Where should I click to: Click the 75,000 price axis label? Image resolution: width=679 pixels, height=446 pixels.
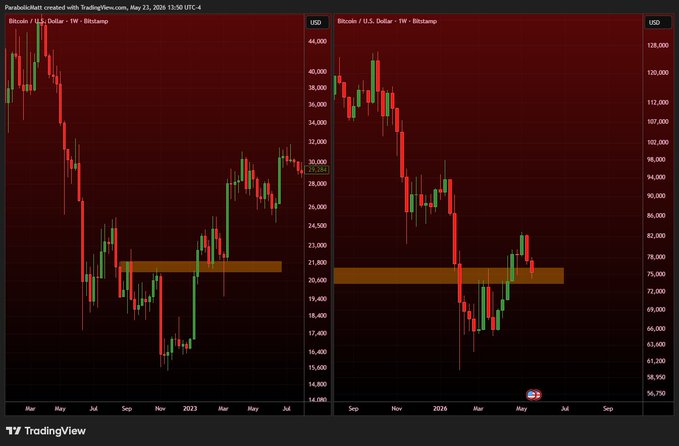point(656,274)
